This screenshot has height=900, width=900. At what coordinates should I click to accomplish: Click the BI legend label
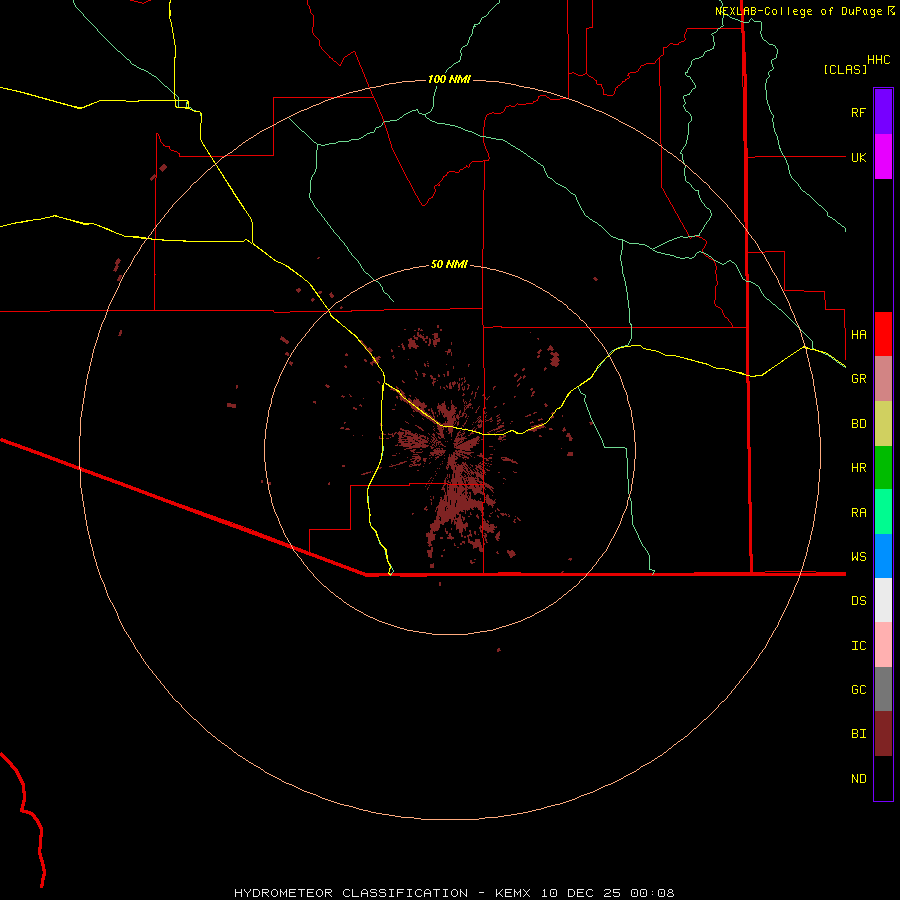pos(858,734)
